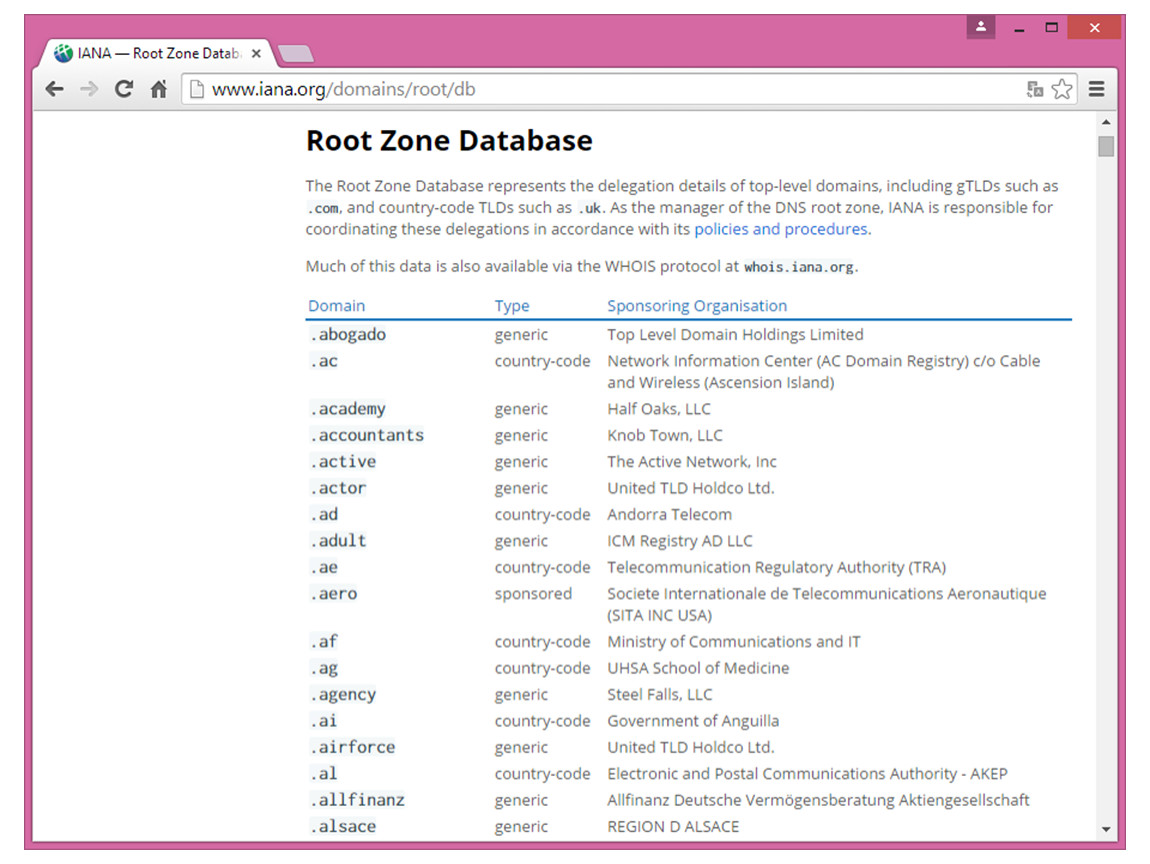Select the IANA — Root Zone Database tab
The width and height of the screenshot is (1150, 864).
tap(158, 54)
